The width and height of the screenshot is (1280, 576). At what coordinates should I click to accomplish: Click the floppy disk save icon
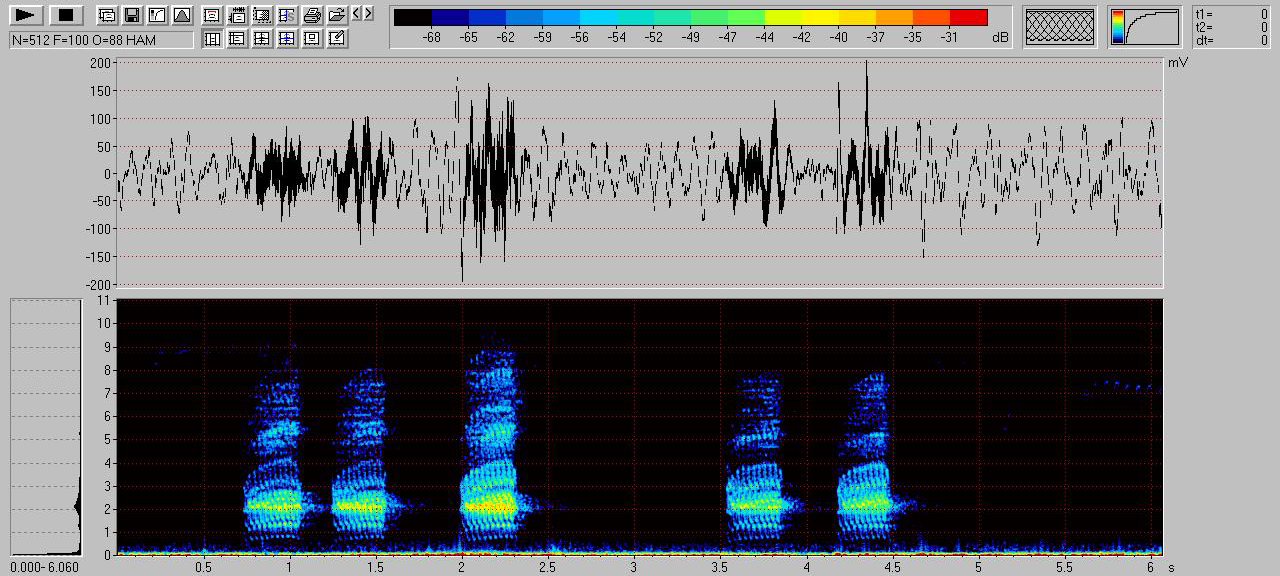pyautogui.click(x=131, y=15)
